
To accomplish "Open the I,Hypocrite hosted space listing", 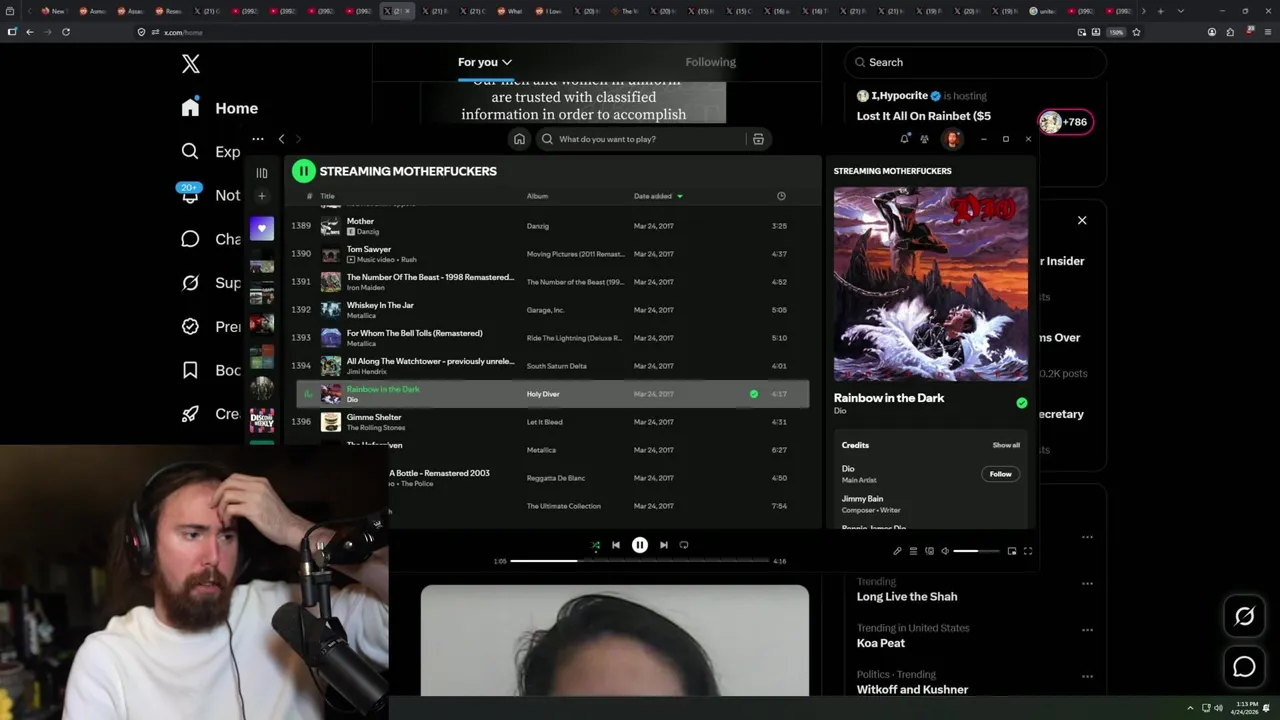I will point(924,106).
